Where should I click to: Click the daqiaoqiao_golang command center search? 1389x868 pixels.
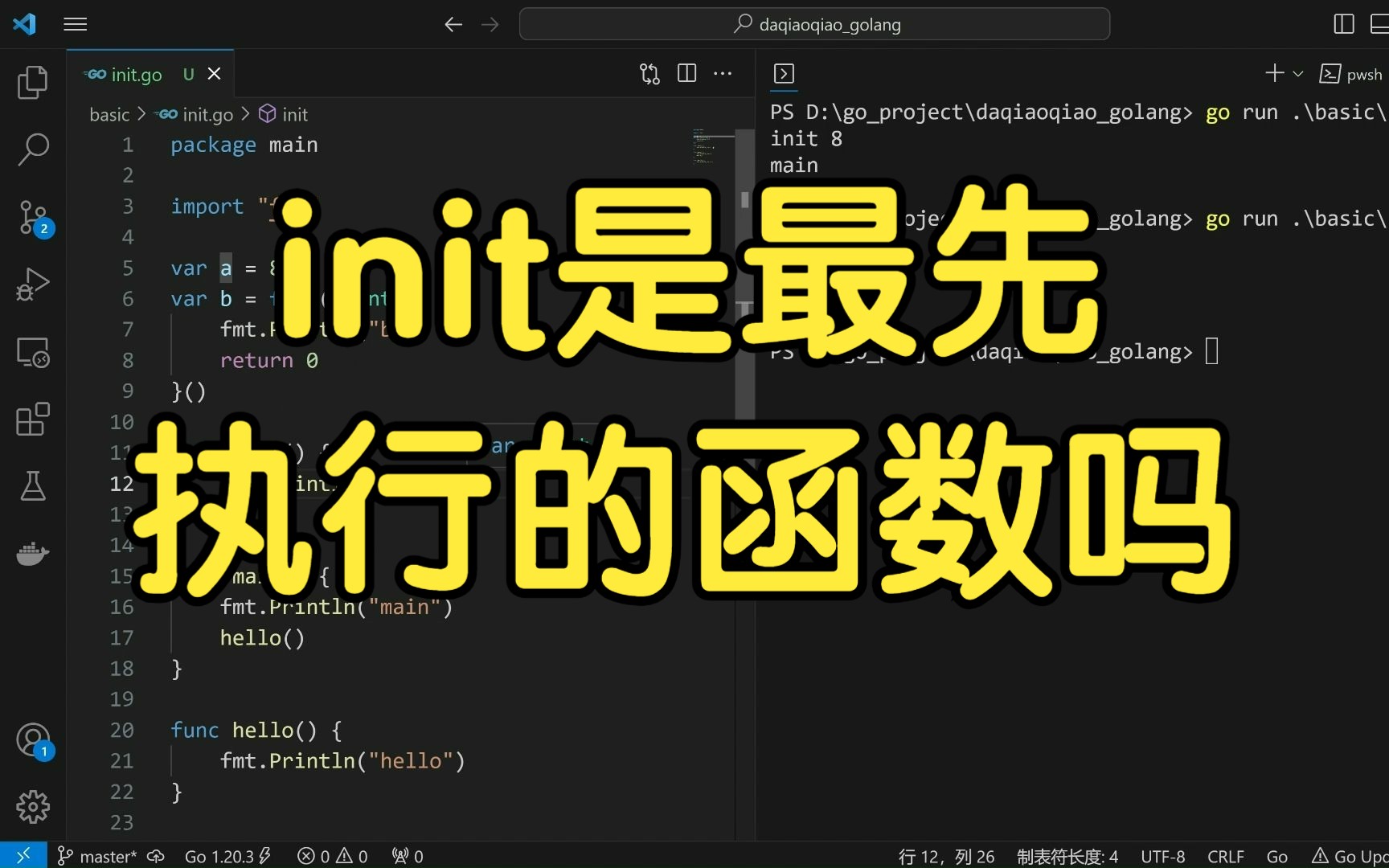coord(814,24)
